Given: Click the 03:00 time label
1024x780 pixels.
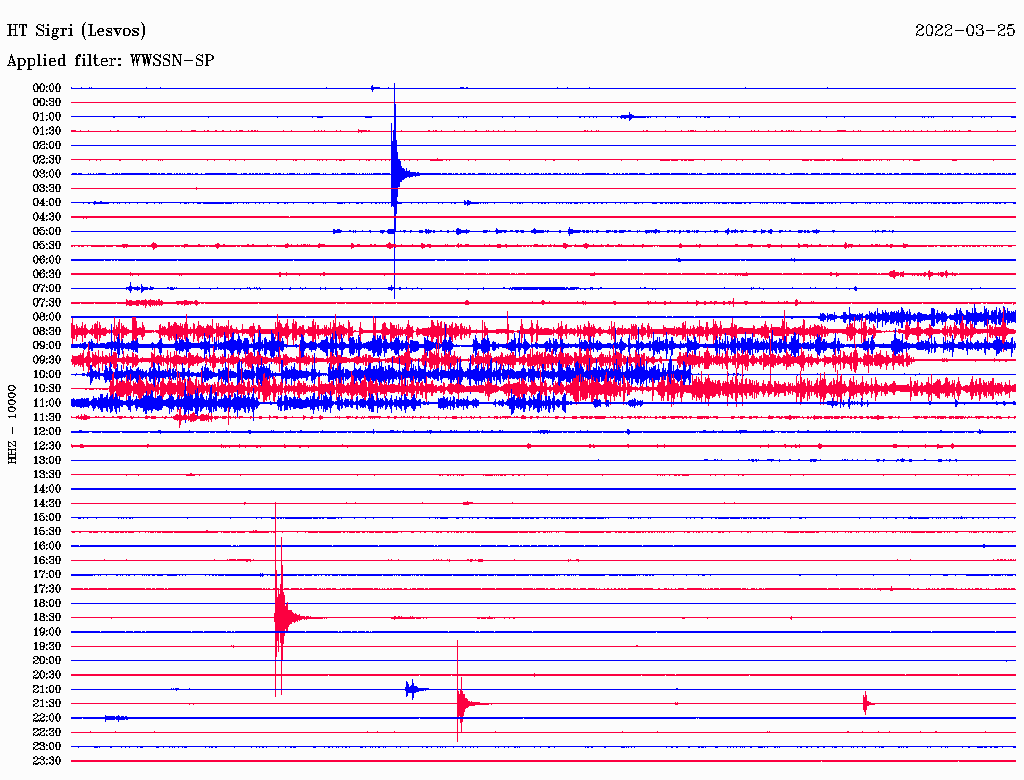Looking at the screenshot, I should [x=47, y=174].
